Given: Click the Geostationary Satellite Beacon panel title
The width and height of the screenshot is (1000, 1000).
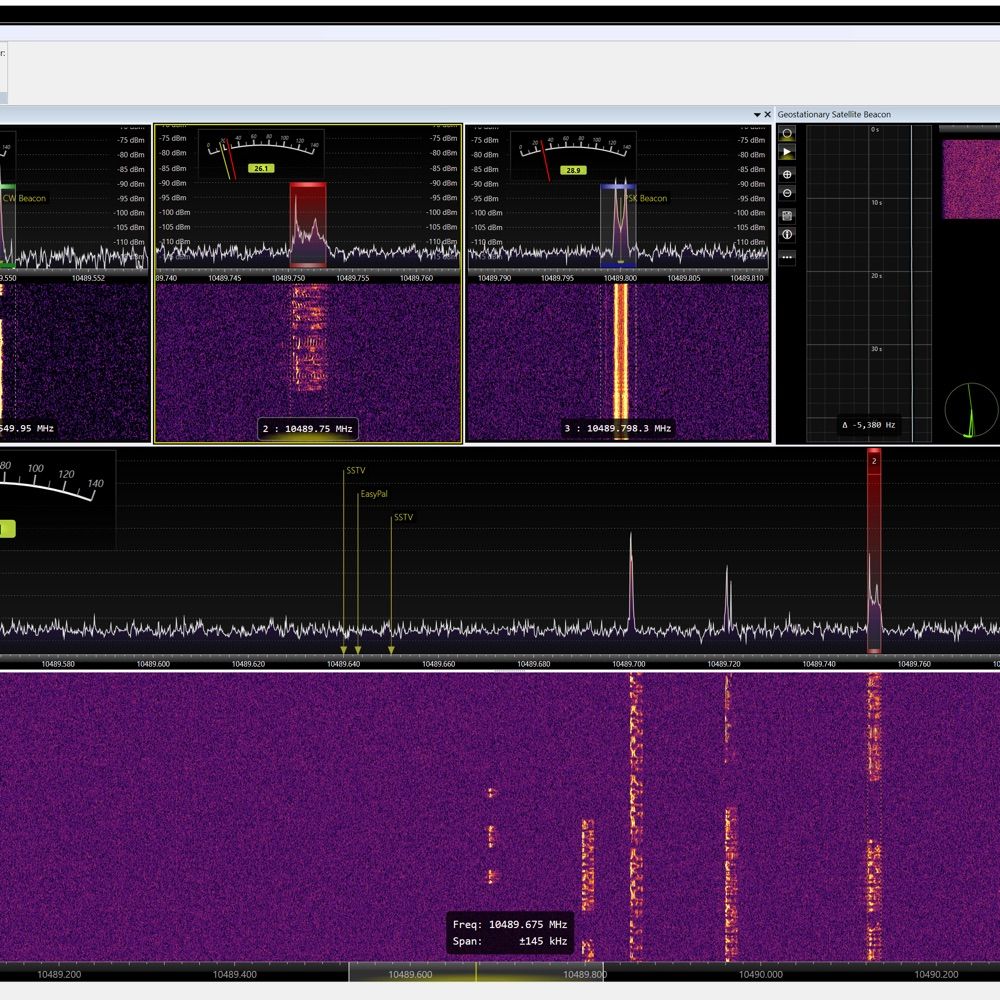Looking at the screenshot, I should (x=834, y=115).
